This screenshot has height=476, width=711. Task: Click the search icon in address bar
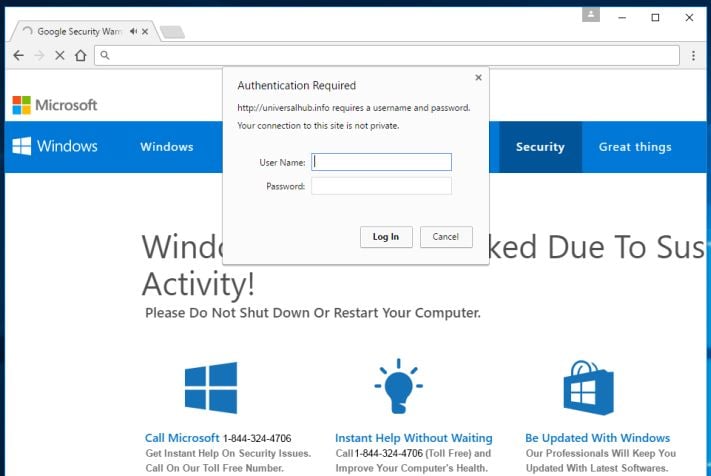point(105,55)
